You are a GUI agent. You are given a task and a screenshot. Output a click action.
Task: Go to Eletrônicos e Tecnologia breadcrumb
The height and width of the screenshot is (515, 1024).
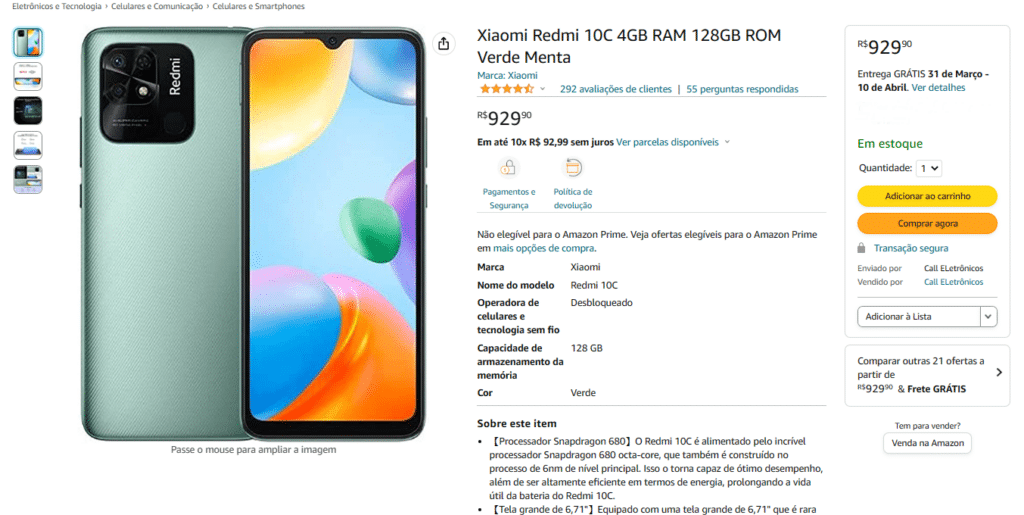coord(57,7)
